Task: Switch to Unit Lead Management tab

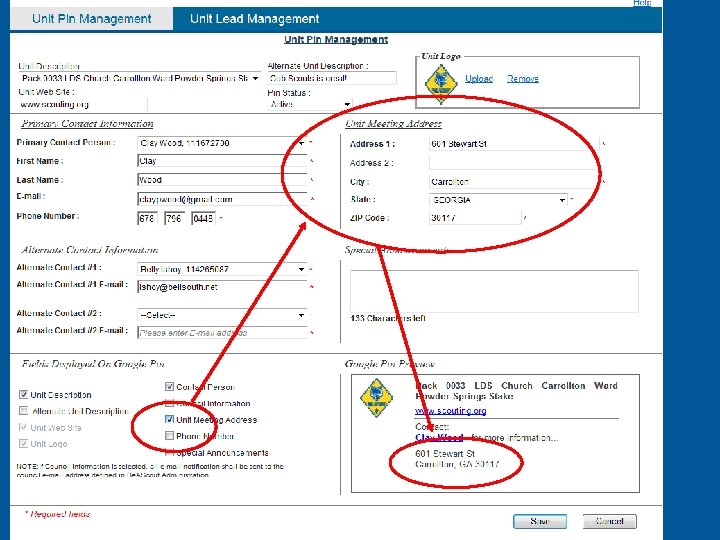Action: point(254,19)
